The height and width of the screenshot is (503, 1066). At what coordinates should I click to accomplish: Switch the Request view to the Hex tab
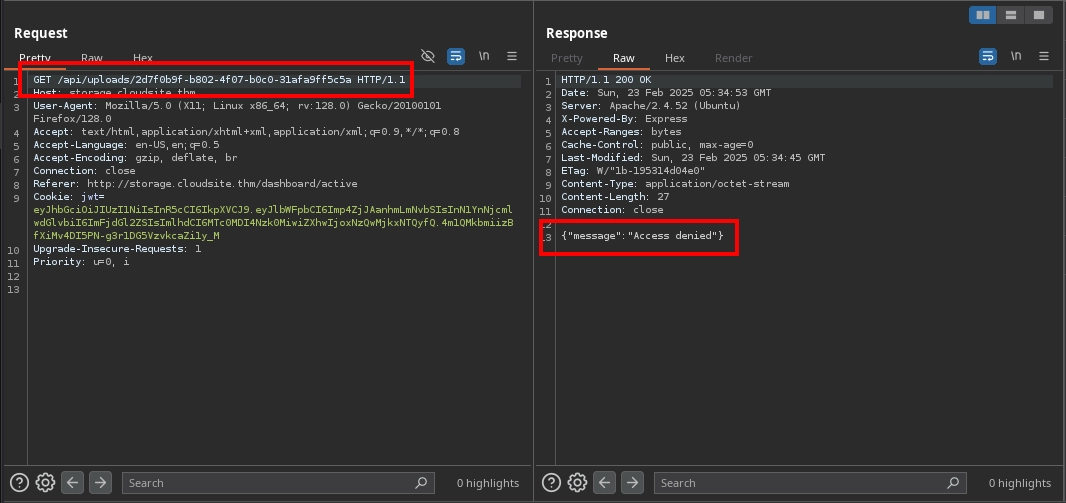pyautogui.click(x=143, y=58)
